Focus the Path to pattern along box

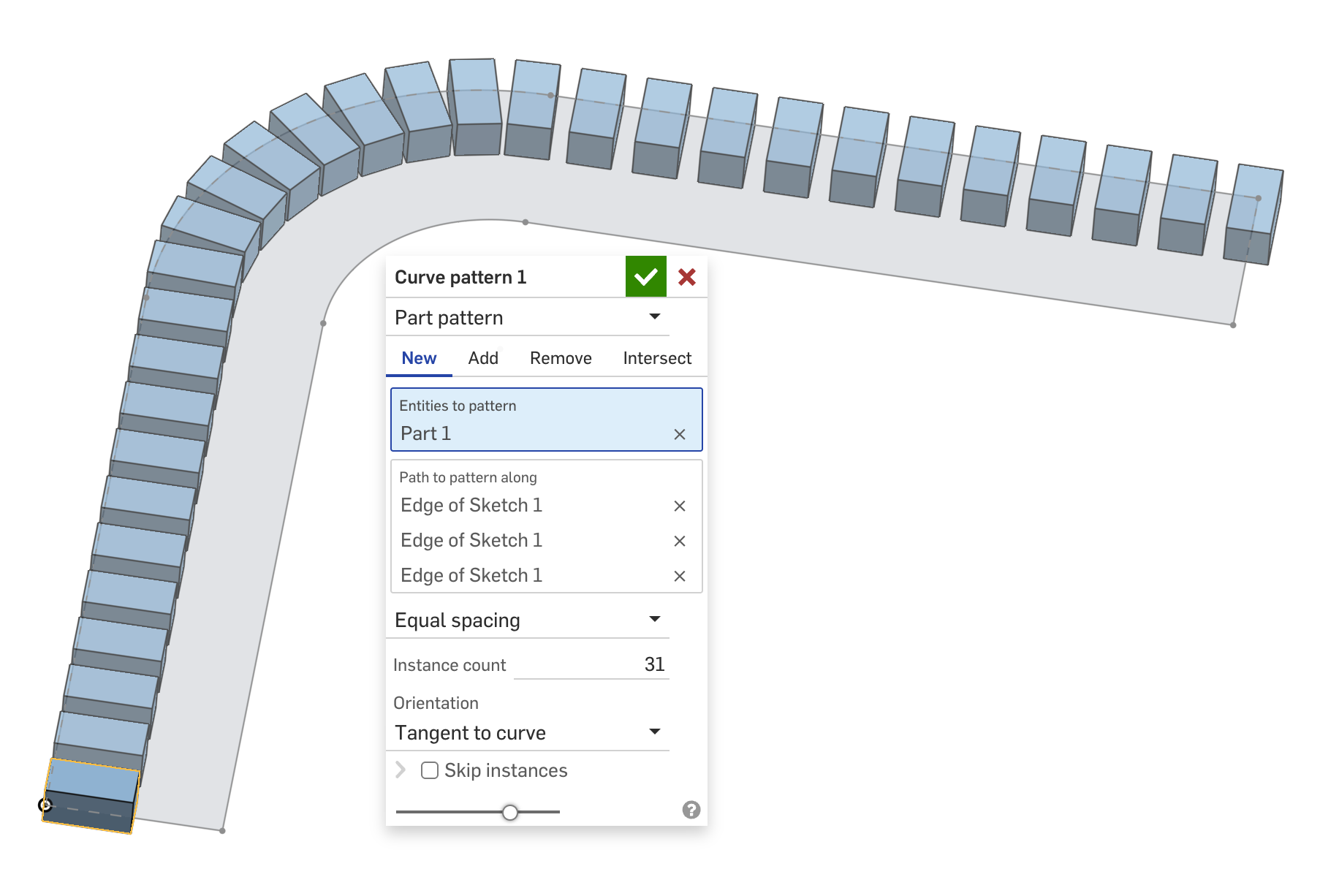tap(547, 526)
